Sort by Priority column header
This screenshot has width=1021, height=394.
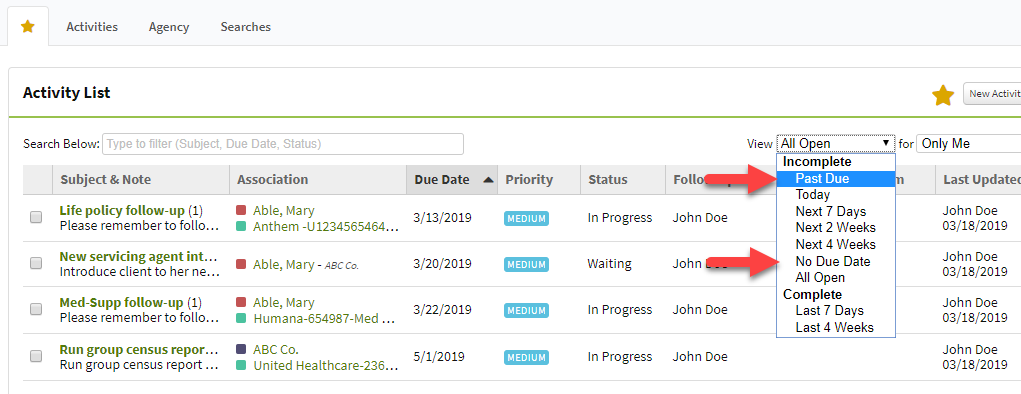click(x=539, y=180)
